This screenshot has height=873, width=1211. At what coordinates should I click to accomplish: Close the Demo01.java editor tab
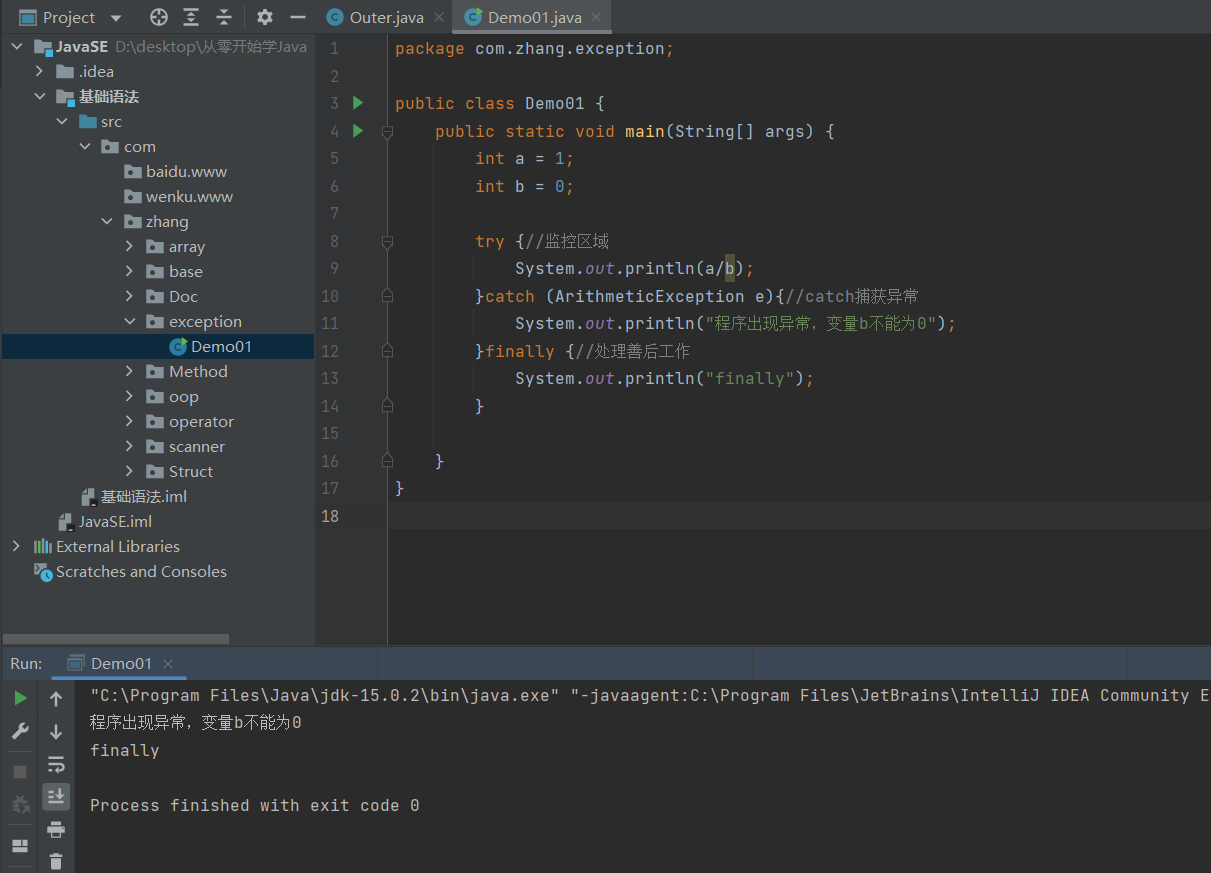pos(596,18)
